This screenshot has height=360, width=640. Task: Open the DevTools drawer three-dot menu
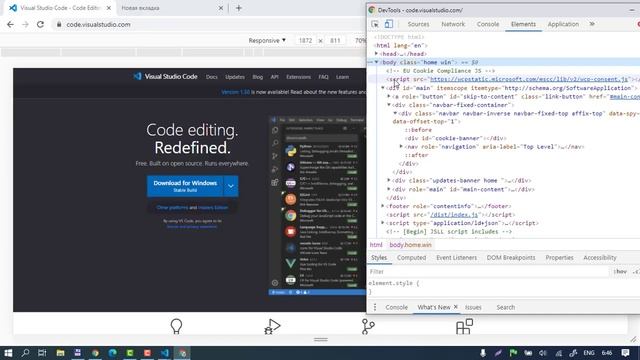[x=375, y=307]
